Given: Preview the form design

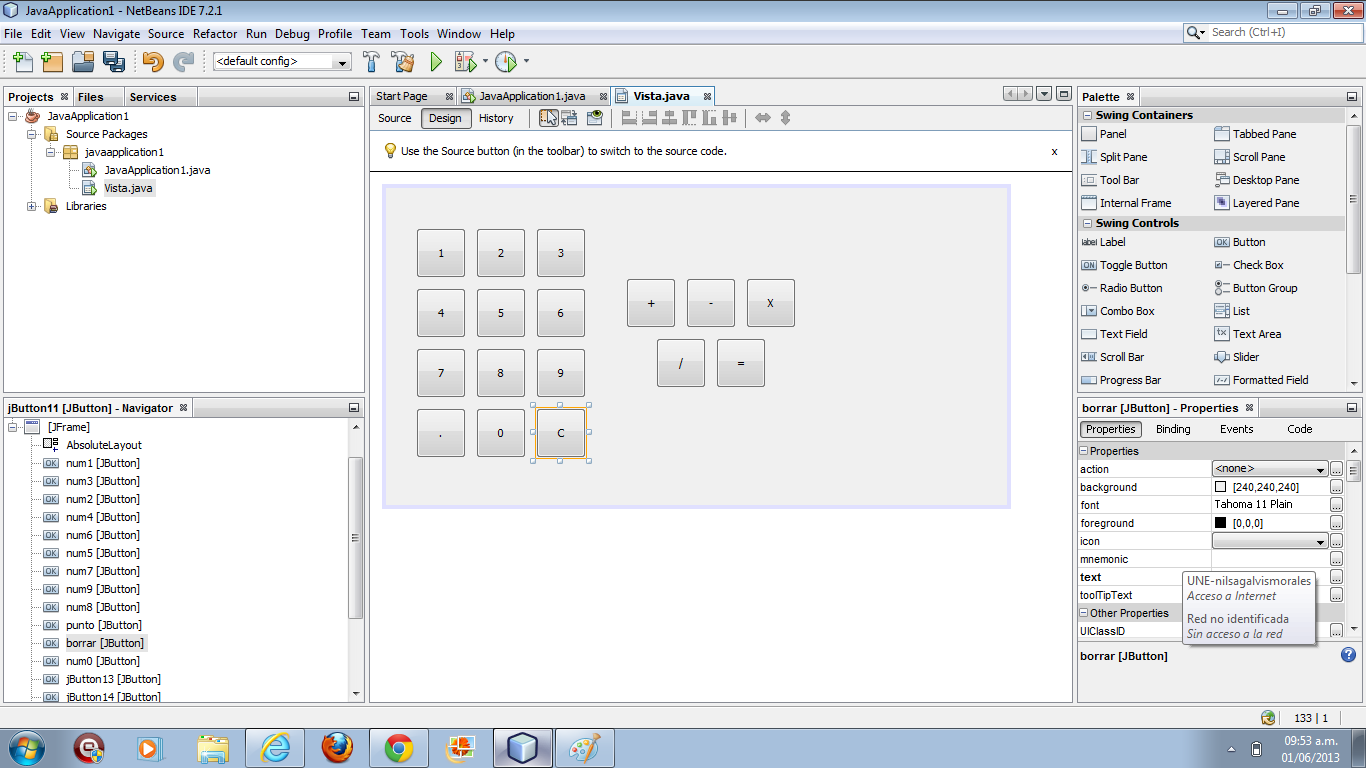Looking at the screenshot, I should (594, 117).
